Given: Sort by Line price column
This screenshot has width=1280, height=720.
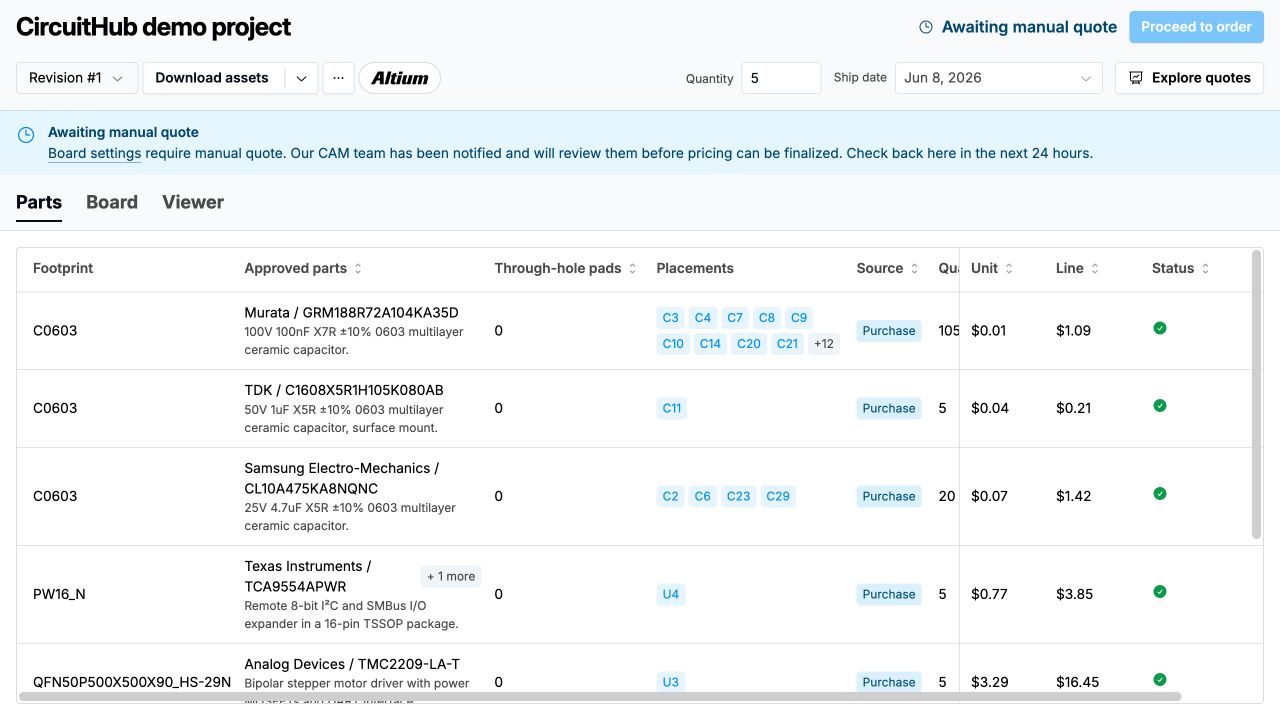Looking at the screenshot, I should click(1095, 269).
